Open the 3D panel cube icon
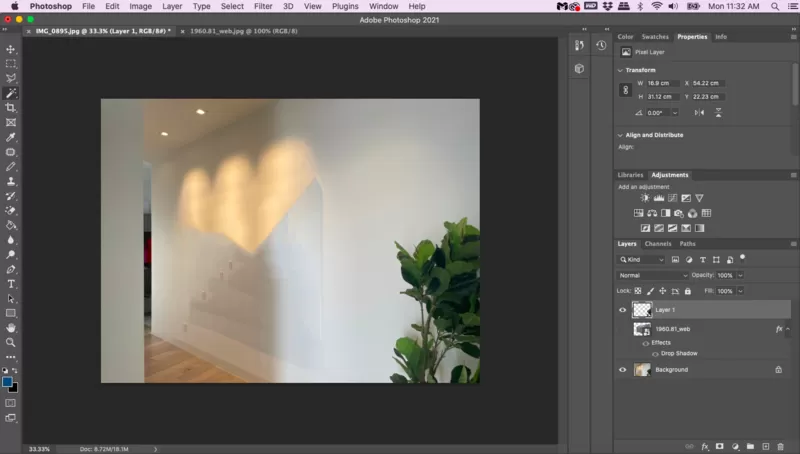800x454 pixels. [x=579, y=68]
